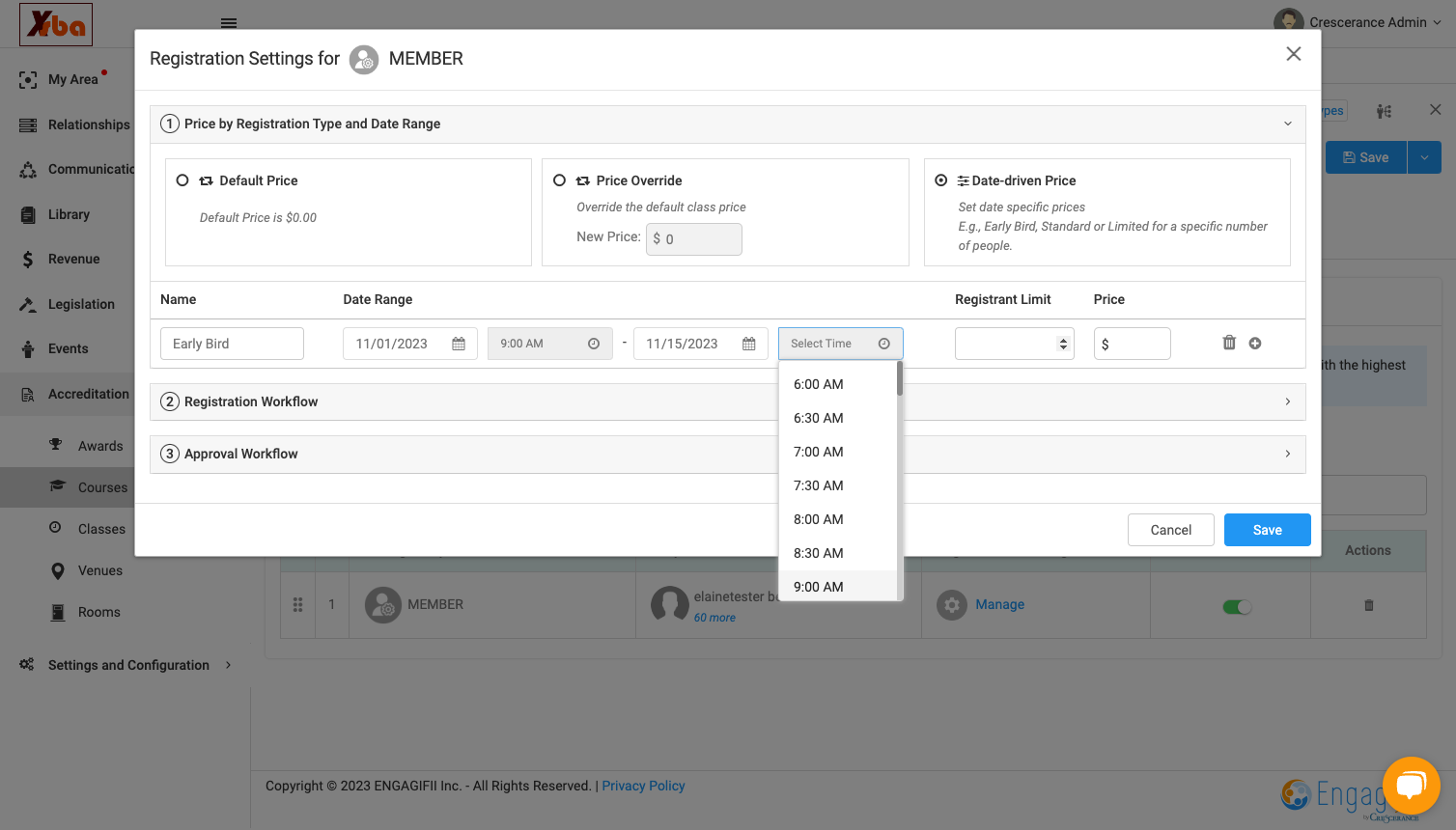Toggle the MEMBER row switch

tap(1237, 607)
